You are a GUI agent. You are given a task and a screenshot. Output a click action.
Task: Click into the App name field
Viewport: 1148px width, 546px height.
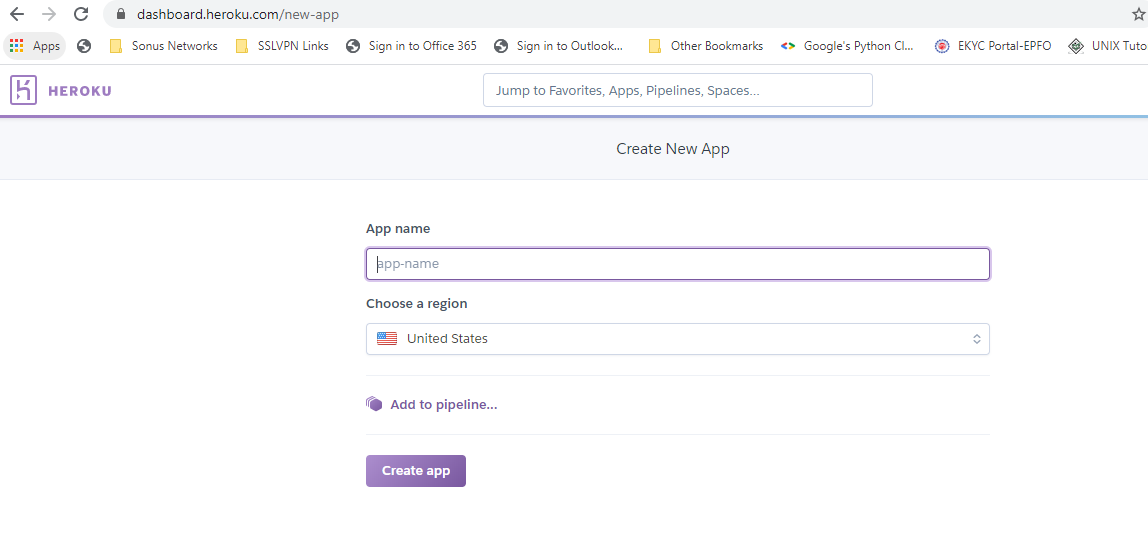(x=678, y=264)
